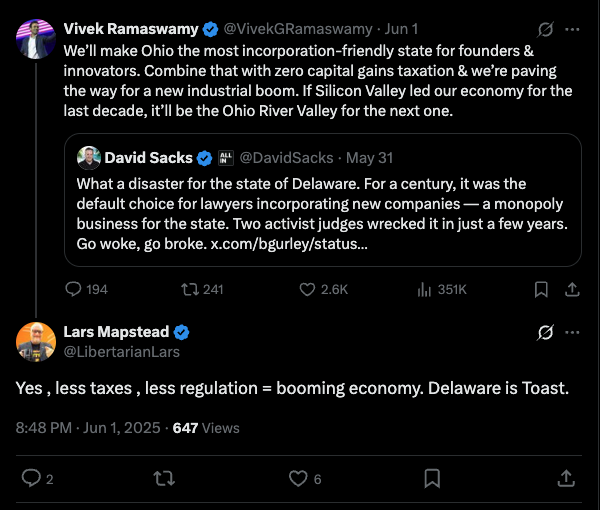
Task: Open Lars Mapstead's profile avatar
Action: point(36,342)
